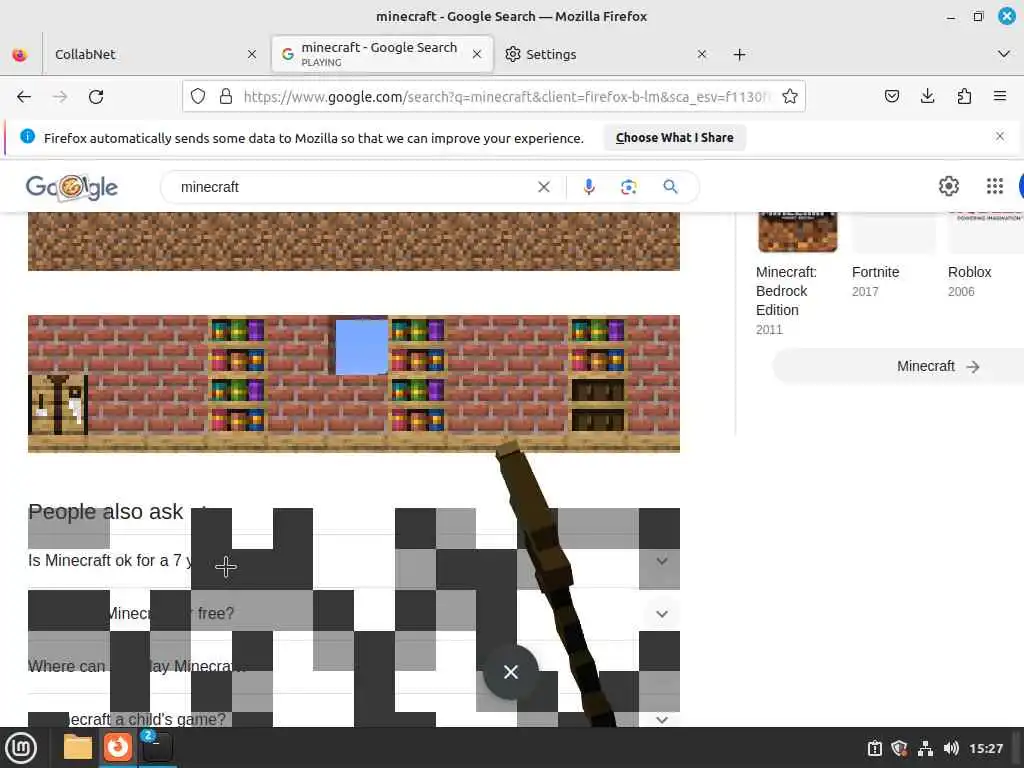
Task: Open the terminal taskbar item
Action: pyautogui.click(x=157, y=747)
